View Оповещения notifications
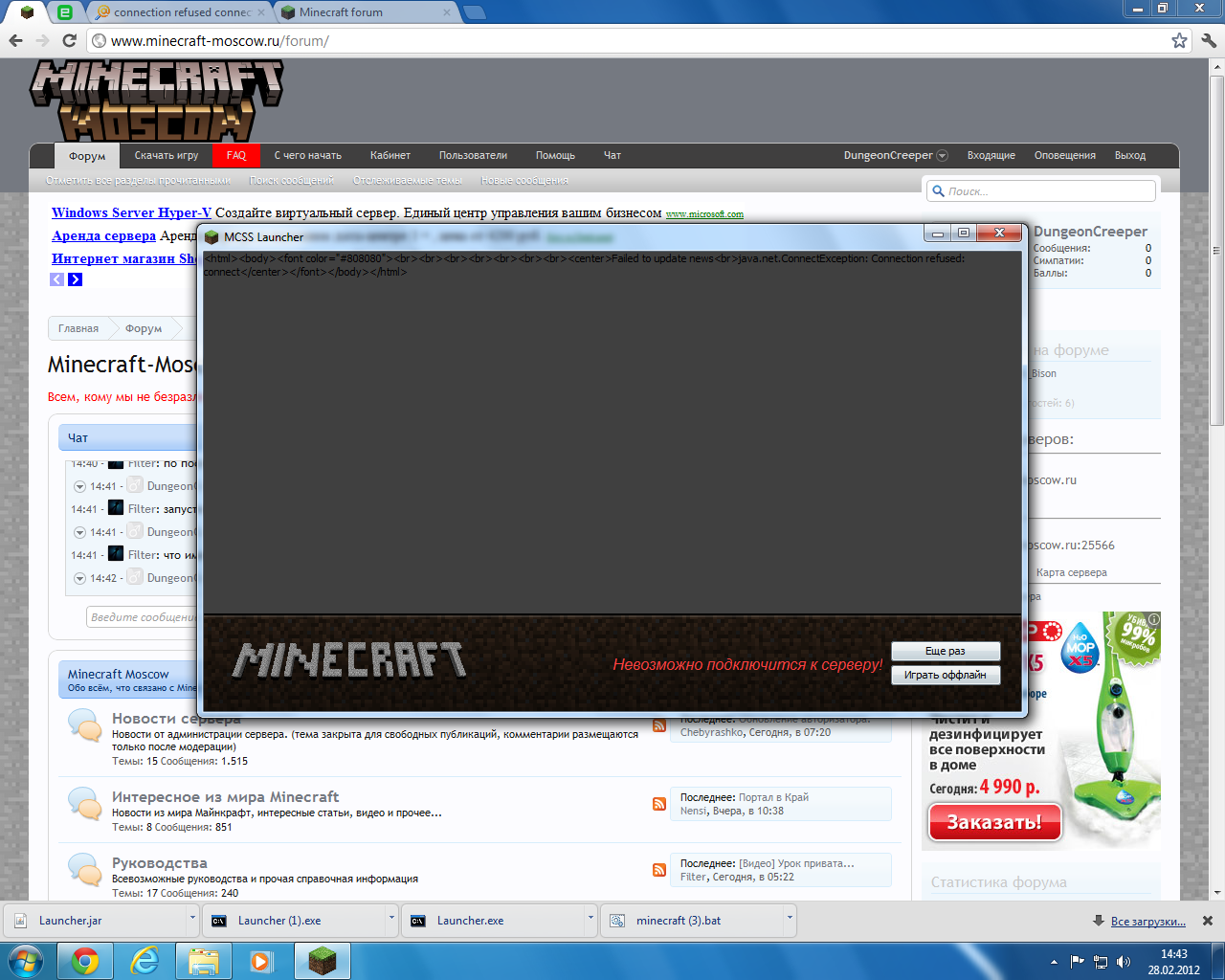The height and width of the screenshot is (980, 1225). 1064,155
